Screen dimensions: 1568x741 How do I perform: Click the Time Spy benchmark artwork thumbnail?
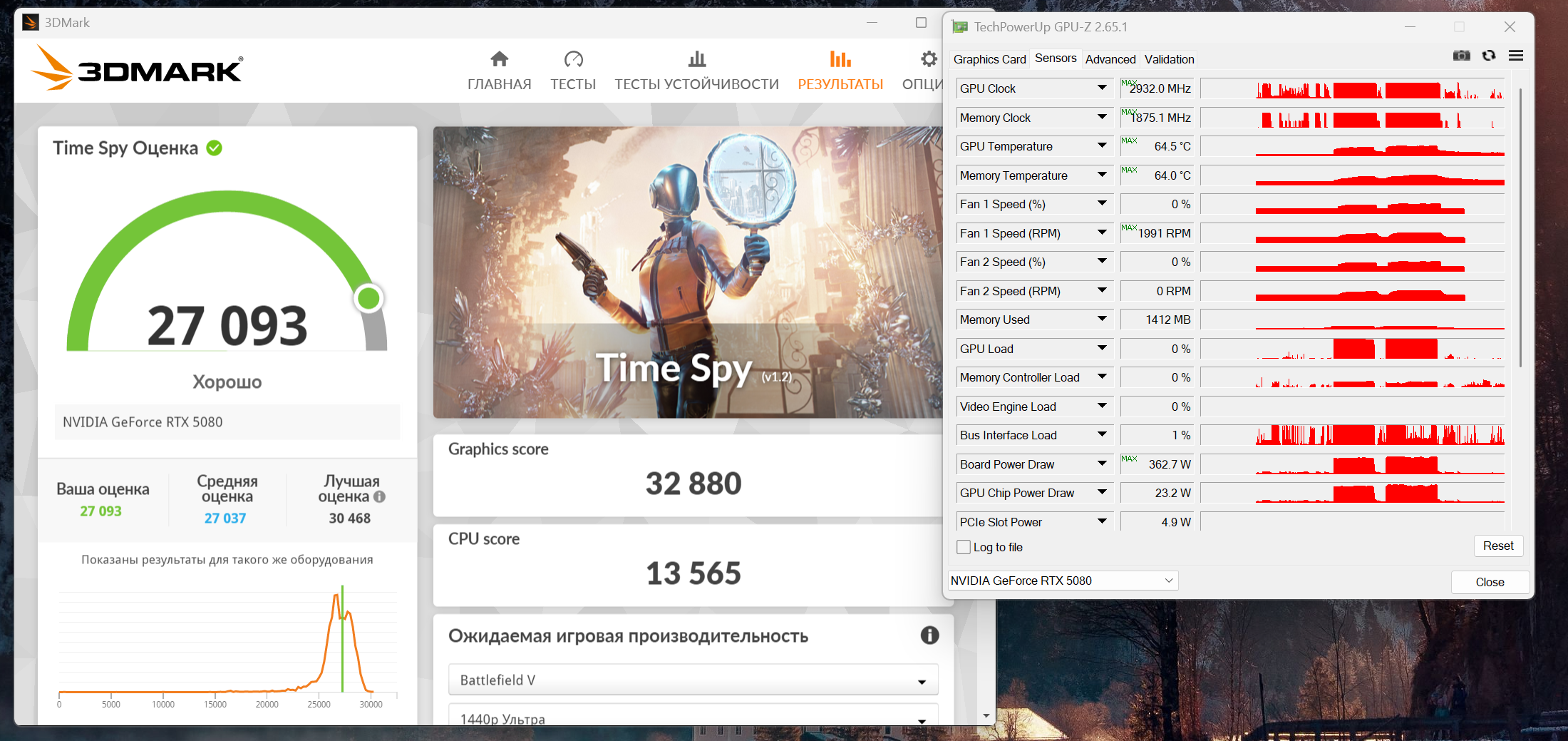click(x=688, y=272)
